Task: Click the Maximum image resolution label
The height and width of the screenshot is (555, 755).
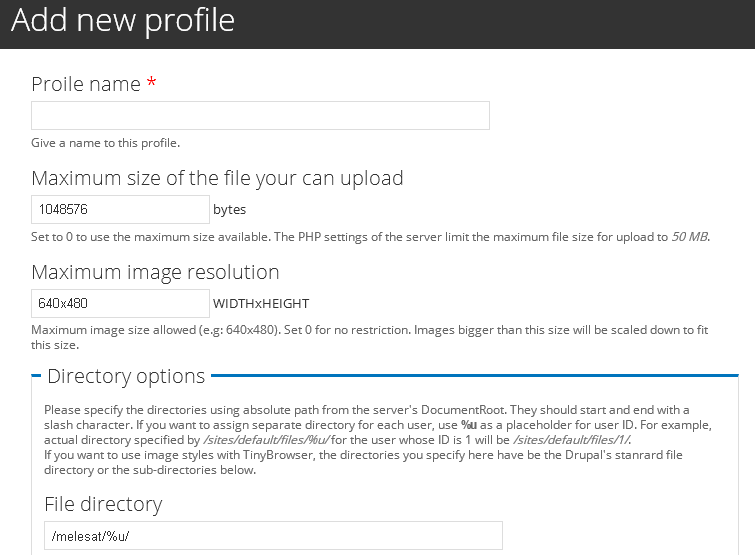Action: [155, 272]
